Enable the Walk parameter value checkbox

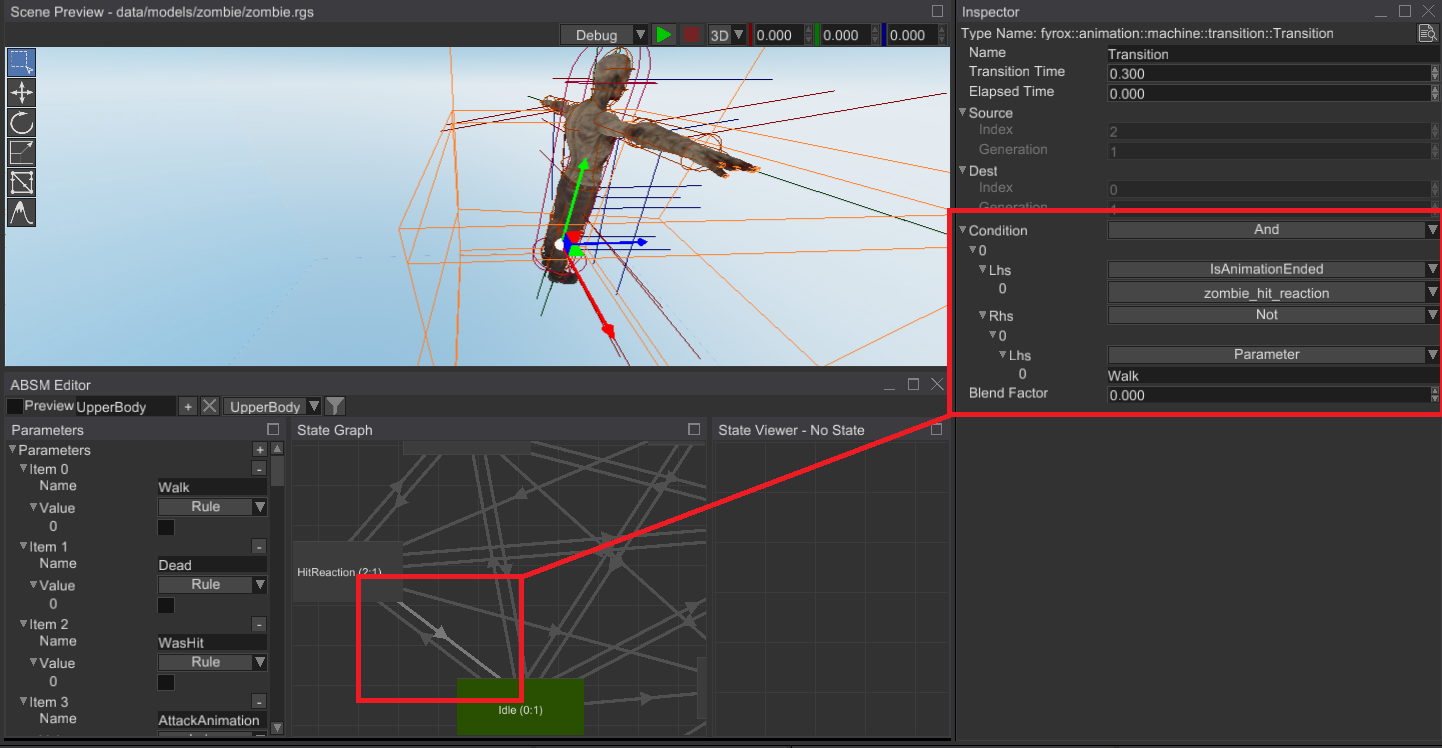tap(166, 527)
